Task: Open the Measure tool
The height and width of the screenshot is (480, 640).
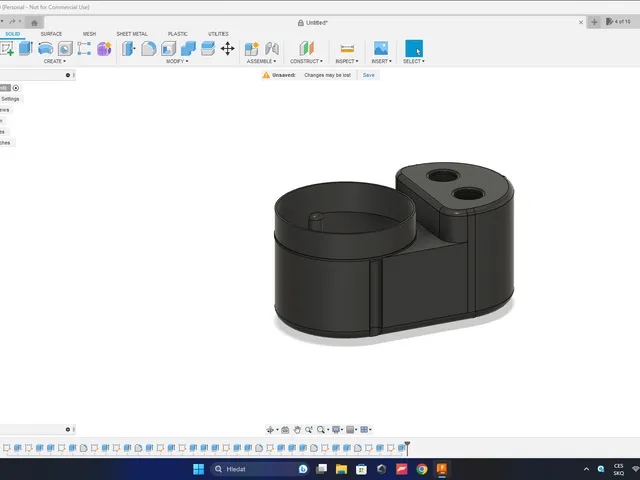Action: (x=347, y=49)
